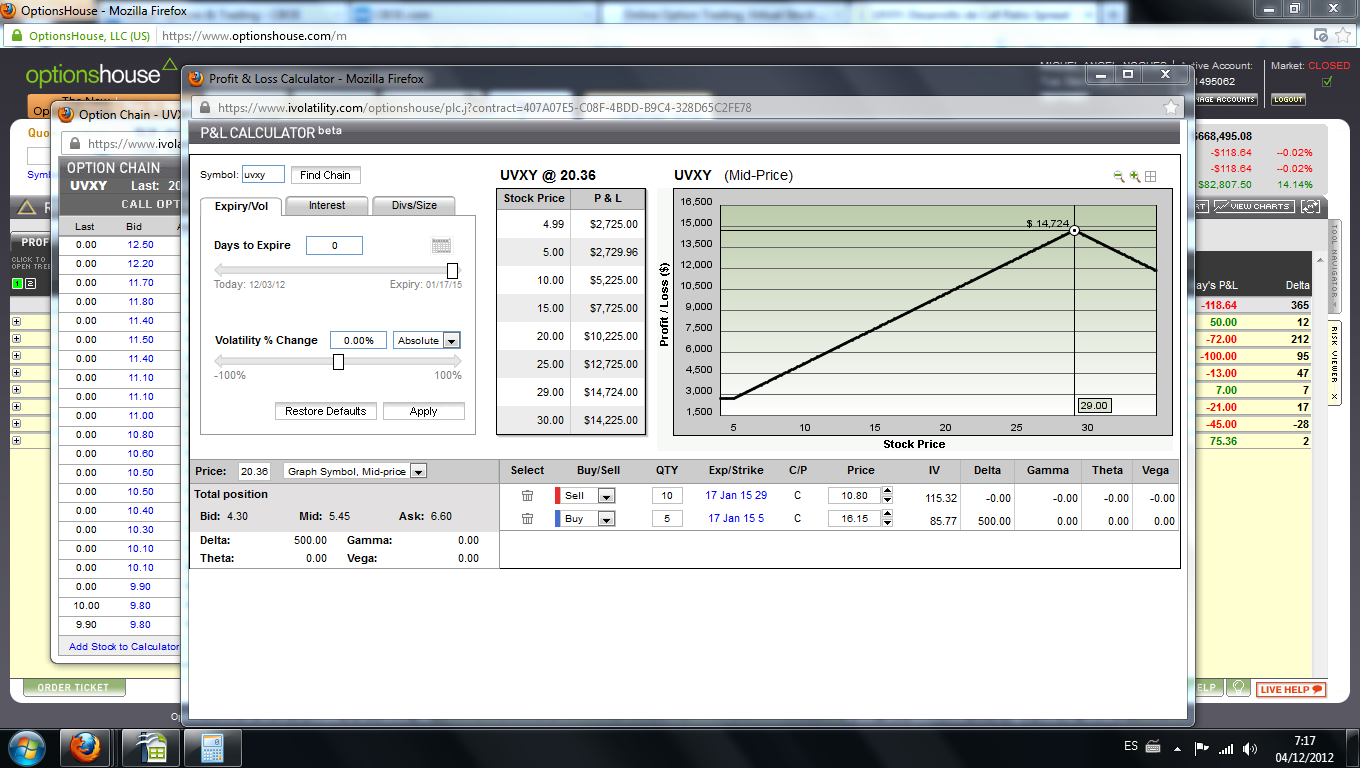The image size is (1360, 768).
Task: Bookmark the P&L Calculator page star
Action: [x=1171, y=107]
